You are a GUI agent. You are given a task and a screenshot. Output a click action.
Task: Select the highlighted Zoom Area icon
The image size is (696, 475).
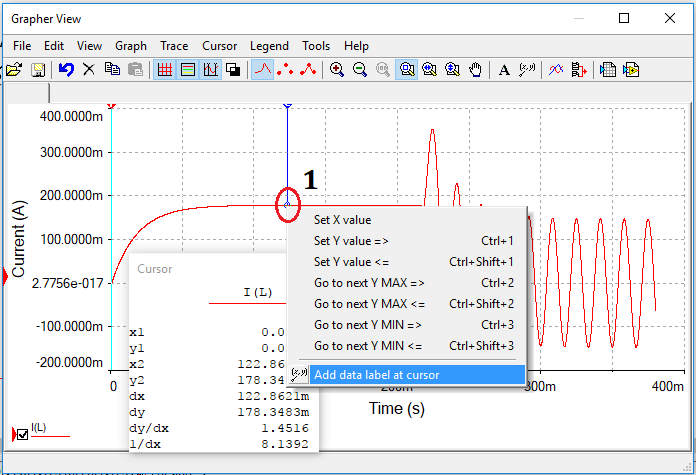tap(407, 70)
